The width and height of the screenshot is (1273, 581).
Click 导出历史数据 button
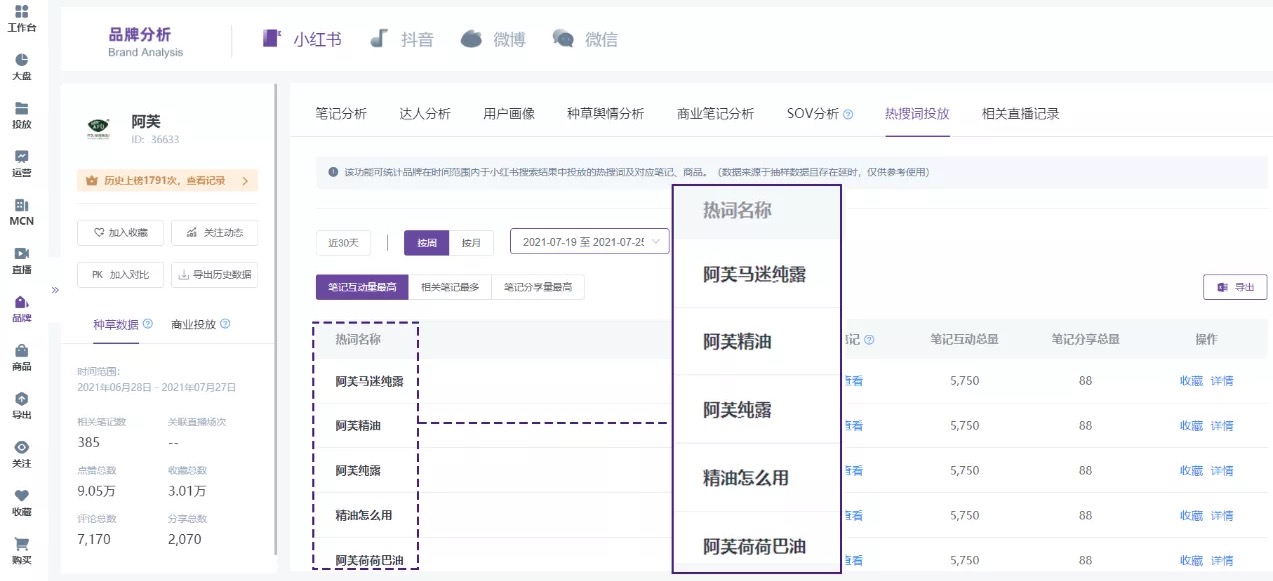tap(215, 274)
